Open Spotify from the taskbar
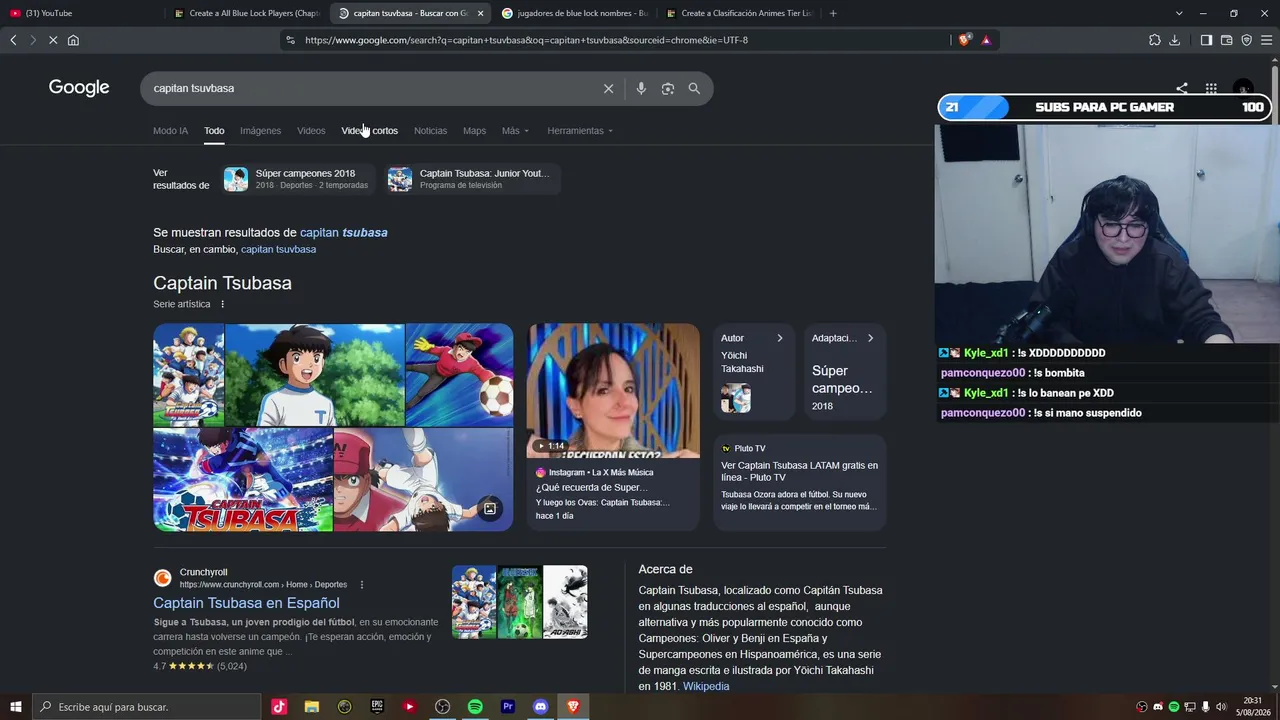 (475, 707)
